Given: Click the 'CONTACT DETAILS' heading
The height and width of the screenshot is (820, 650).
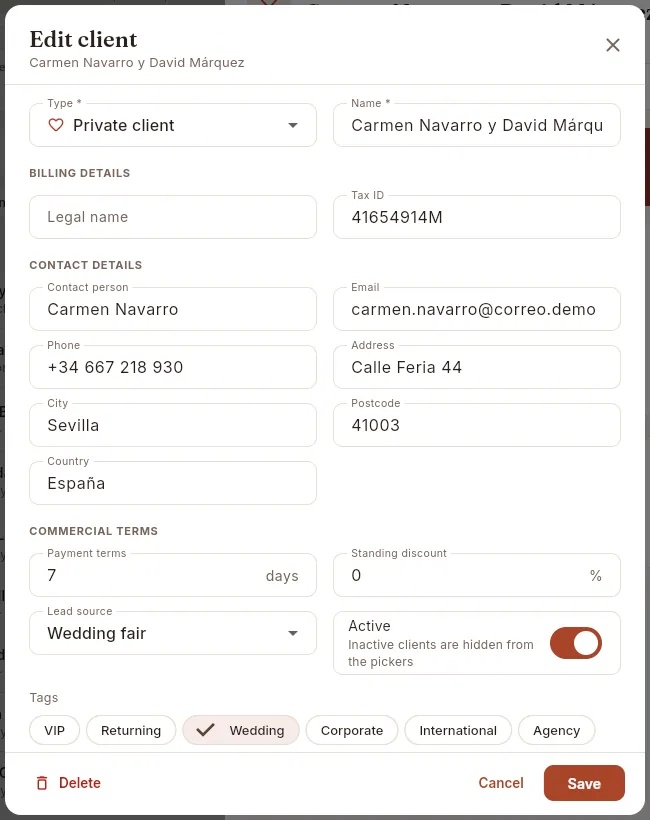Looking at the screenshot, I should [86, 265].
